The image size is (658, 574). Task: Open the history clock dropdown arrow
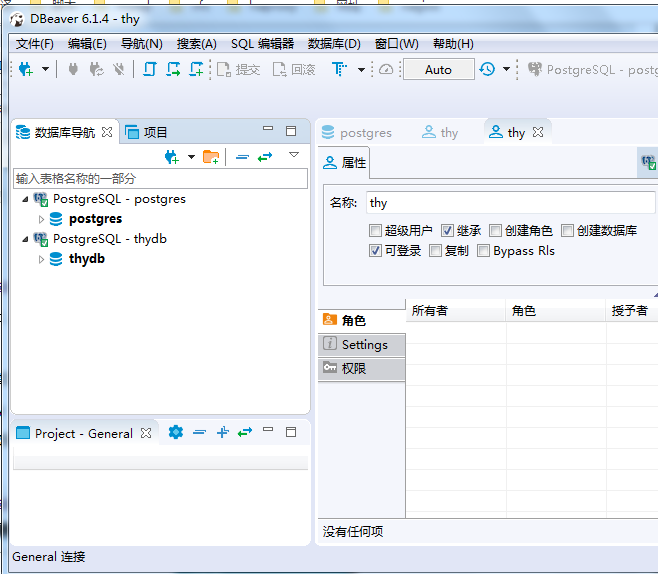pos(507,69)
